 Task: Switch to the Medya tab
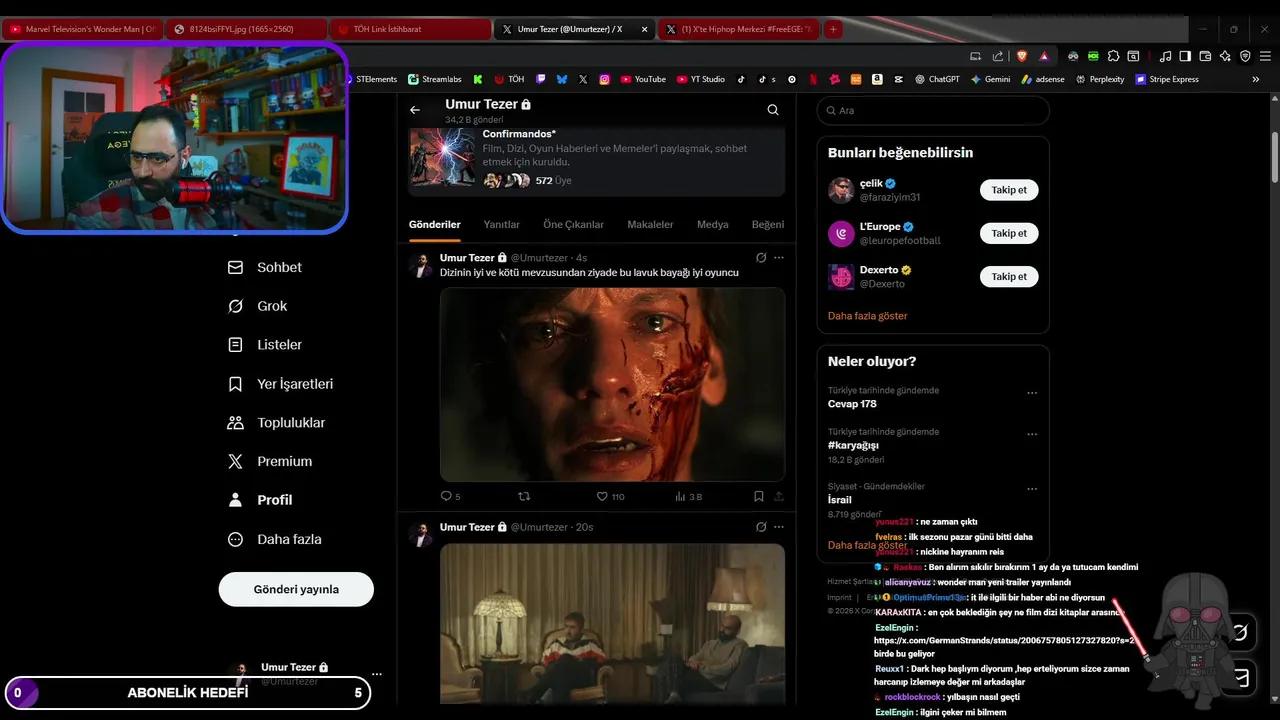(713, 225)
